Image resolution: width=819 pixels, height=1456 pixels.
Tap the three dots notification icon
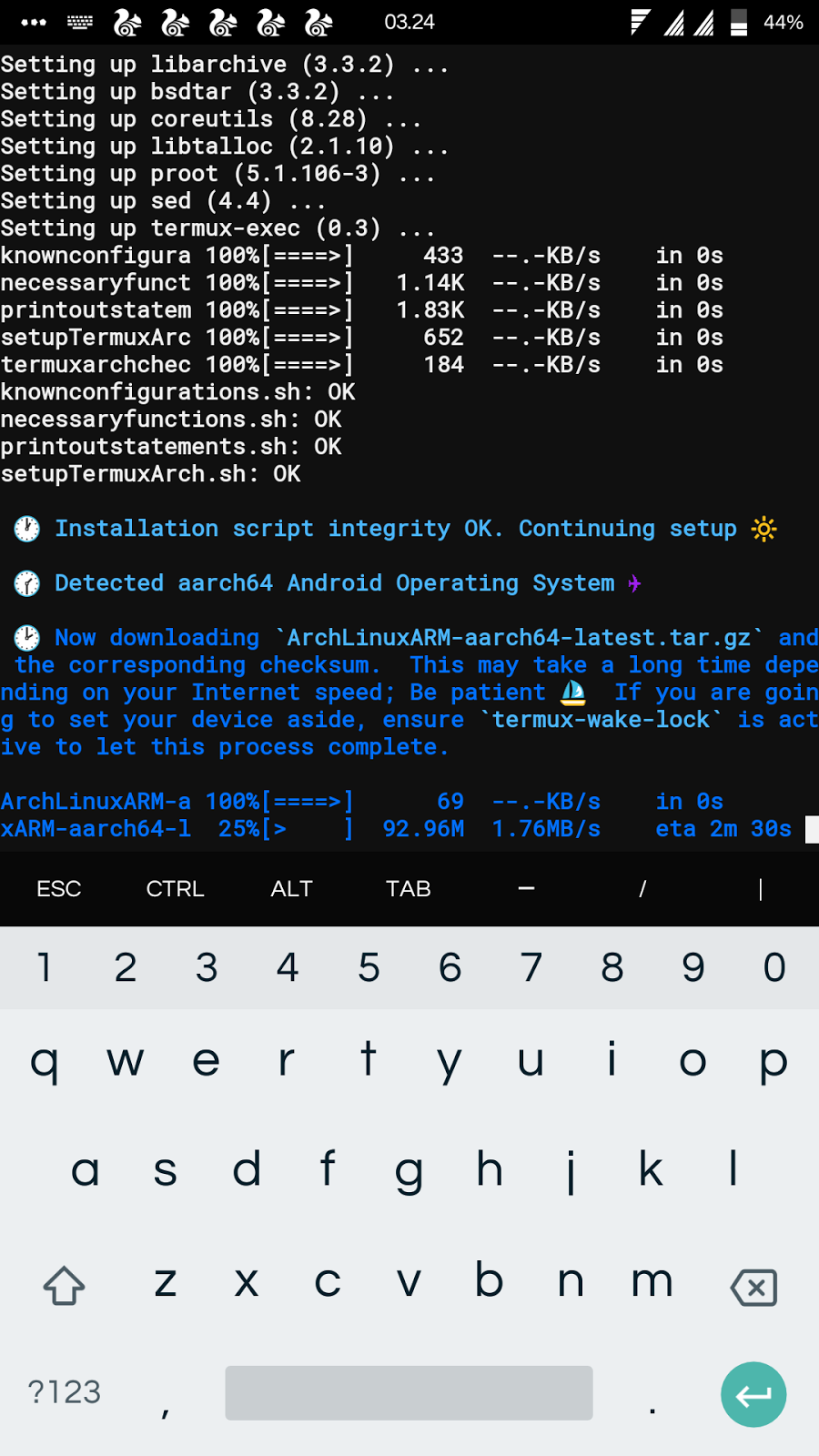pos(34,22)
